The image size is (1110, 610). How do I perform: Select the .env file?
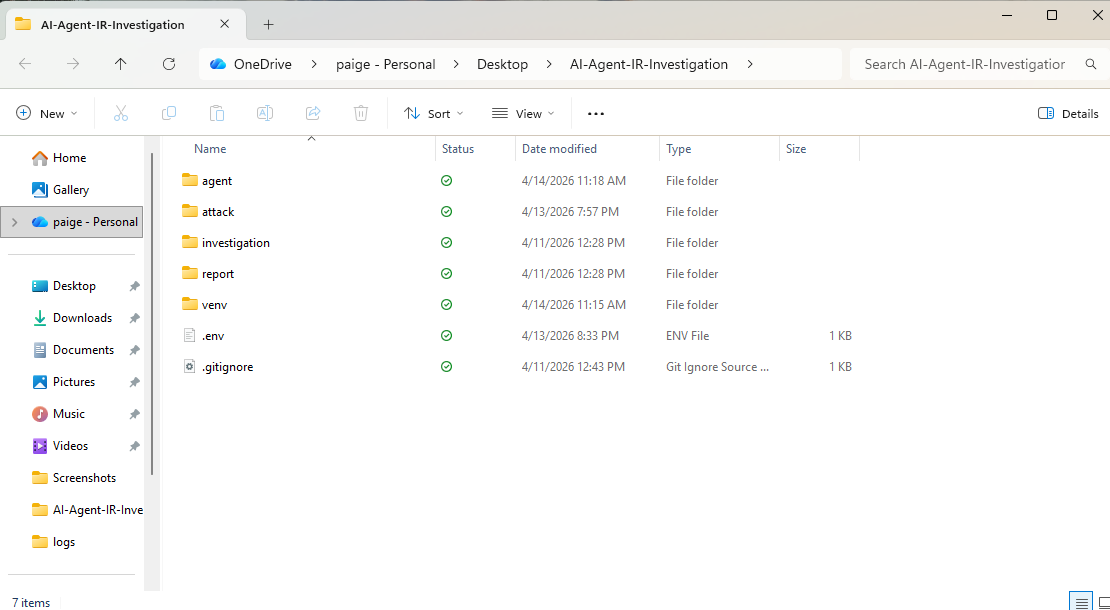213,336
